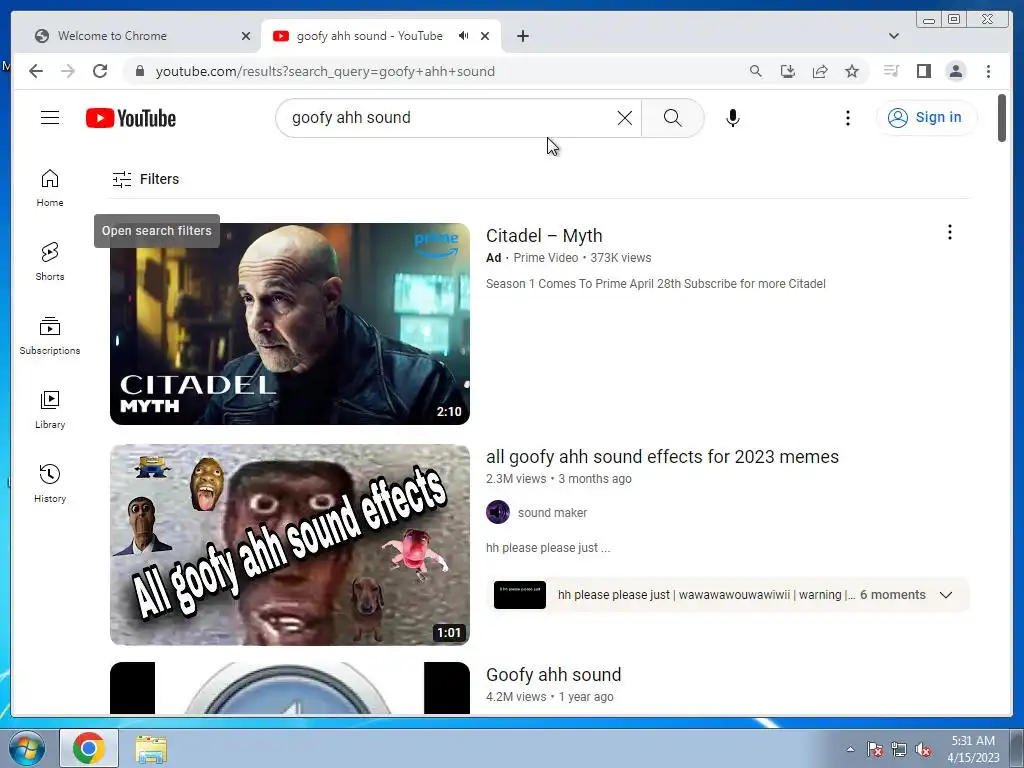Close the YouTube tab
1024x768 pixels.
[485, 36]
